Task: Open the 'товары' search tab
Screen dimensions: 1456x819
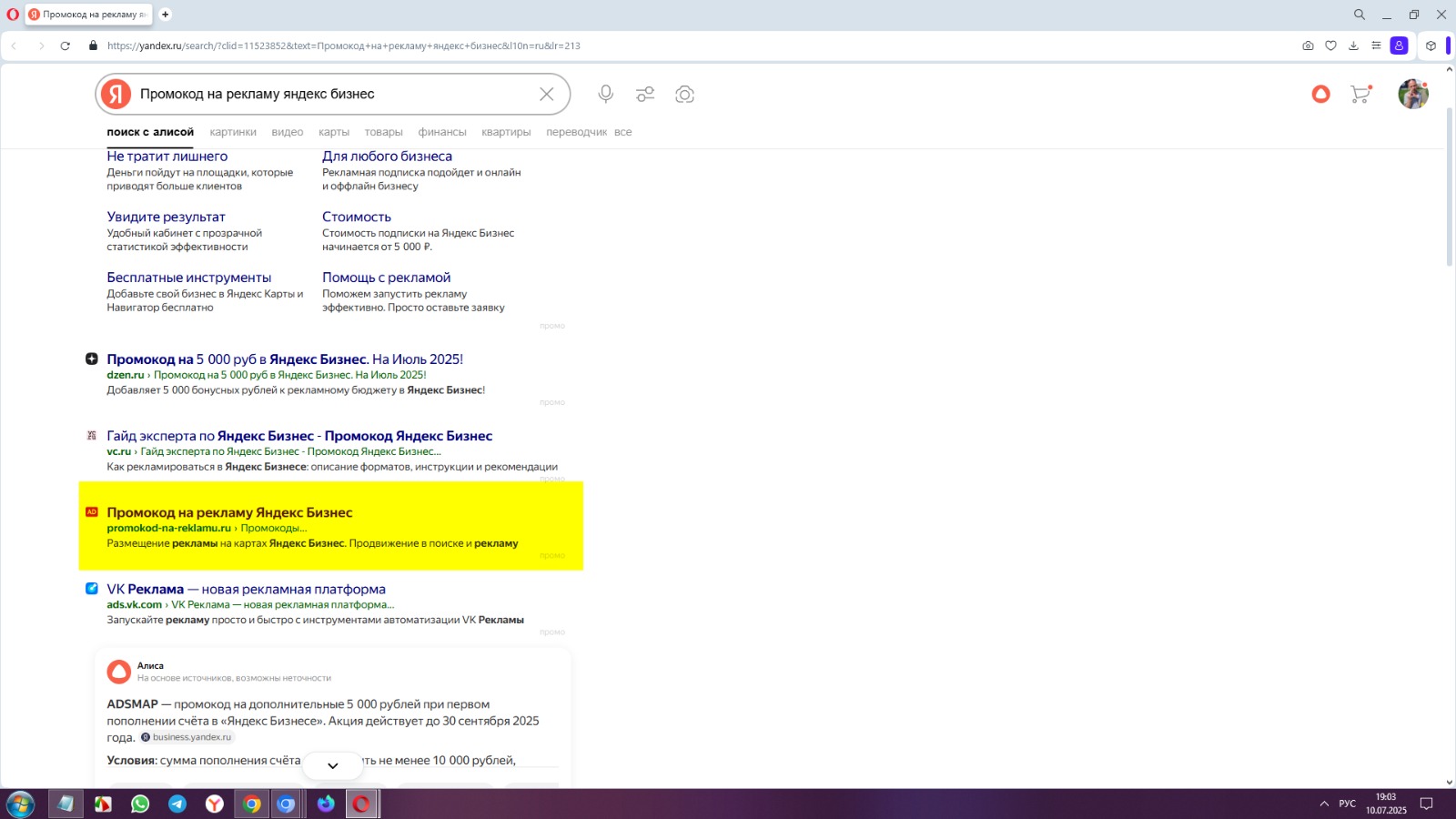Action: click(x=384, y=132)
